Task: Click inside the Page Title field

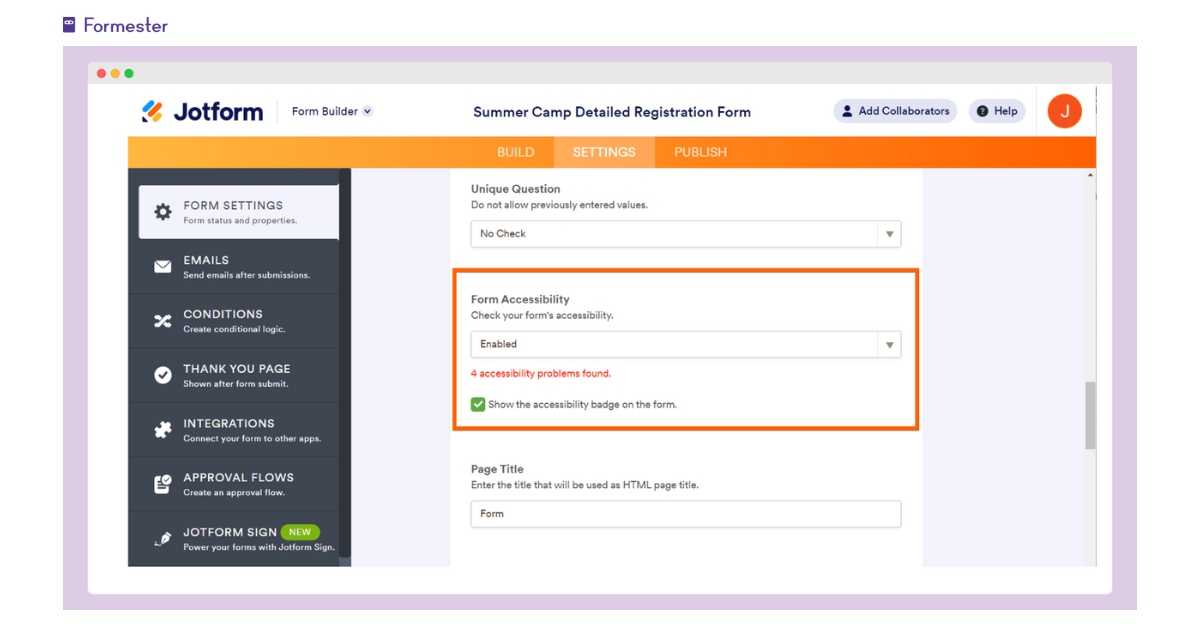Action: [x=685, y=514]
